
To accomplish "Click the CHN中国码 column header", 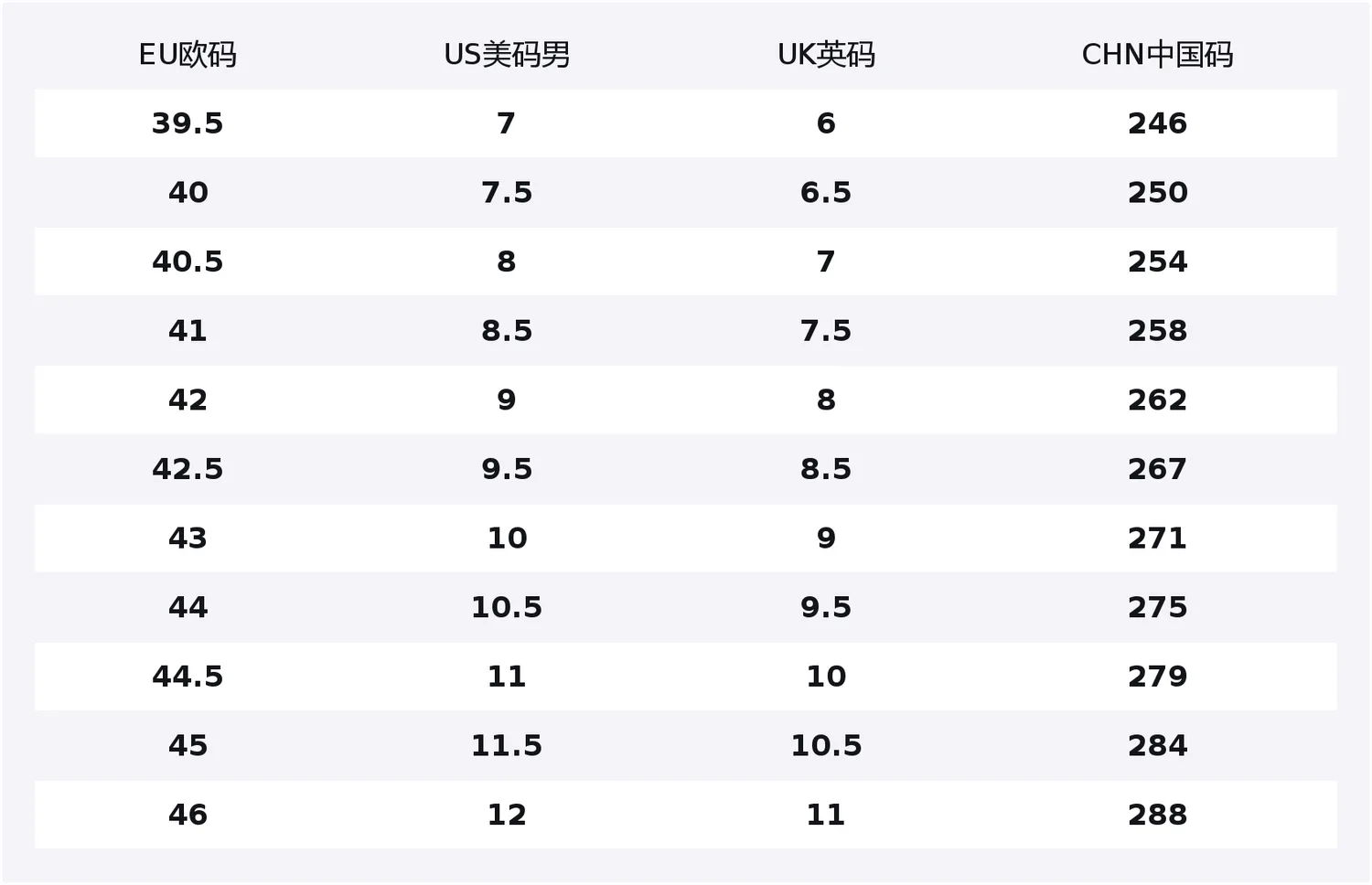I will (1157, 55).
